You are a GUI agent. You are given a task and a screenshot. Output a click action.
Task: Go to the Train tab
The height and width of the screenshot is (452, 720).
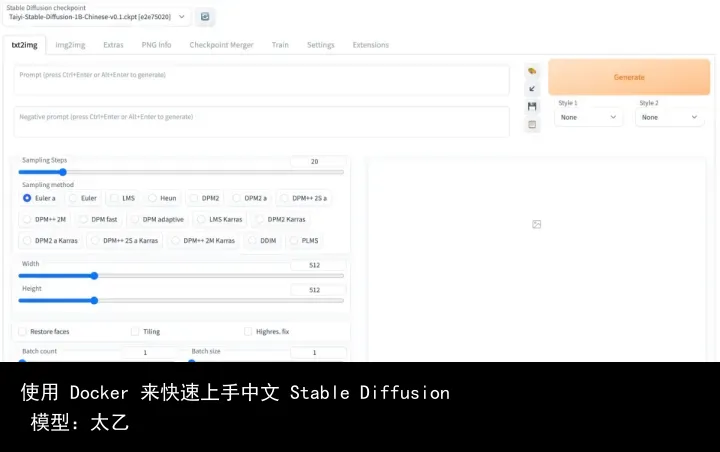280,45
